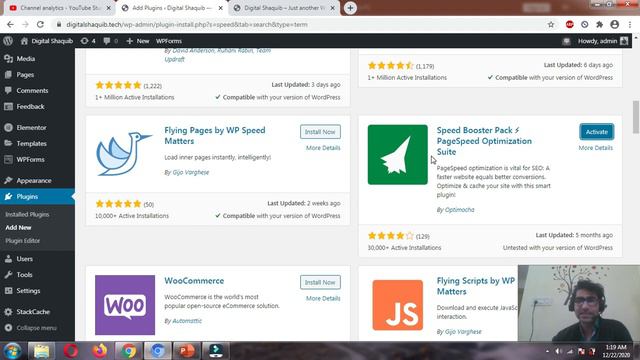Open the Chrome three-dot menu
This screenshot has height=360, width=640.
click(x=630, y=24)
